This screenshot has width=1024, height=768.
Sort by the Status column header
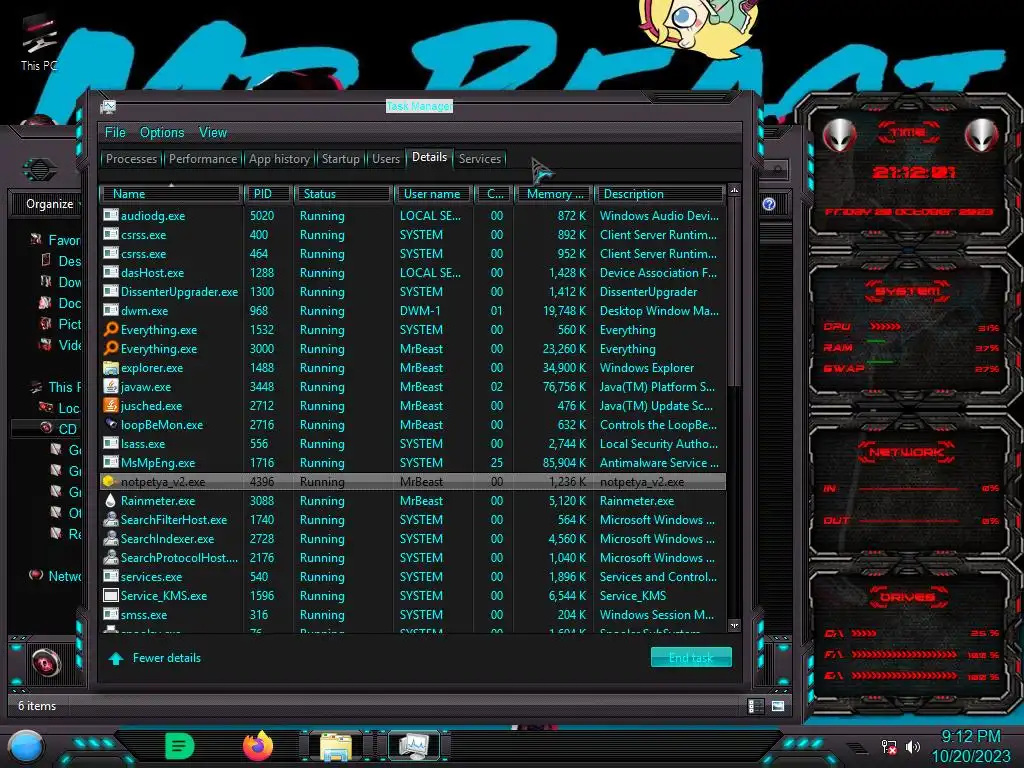click(x=344, y=194)
